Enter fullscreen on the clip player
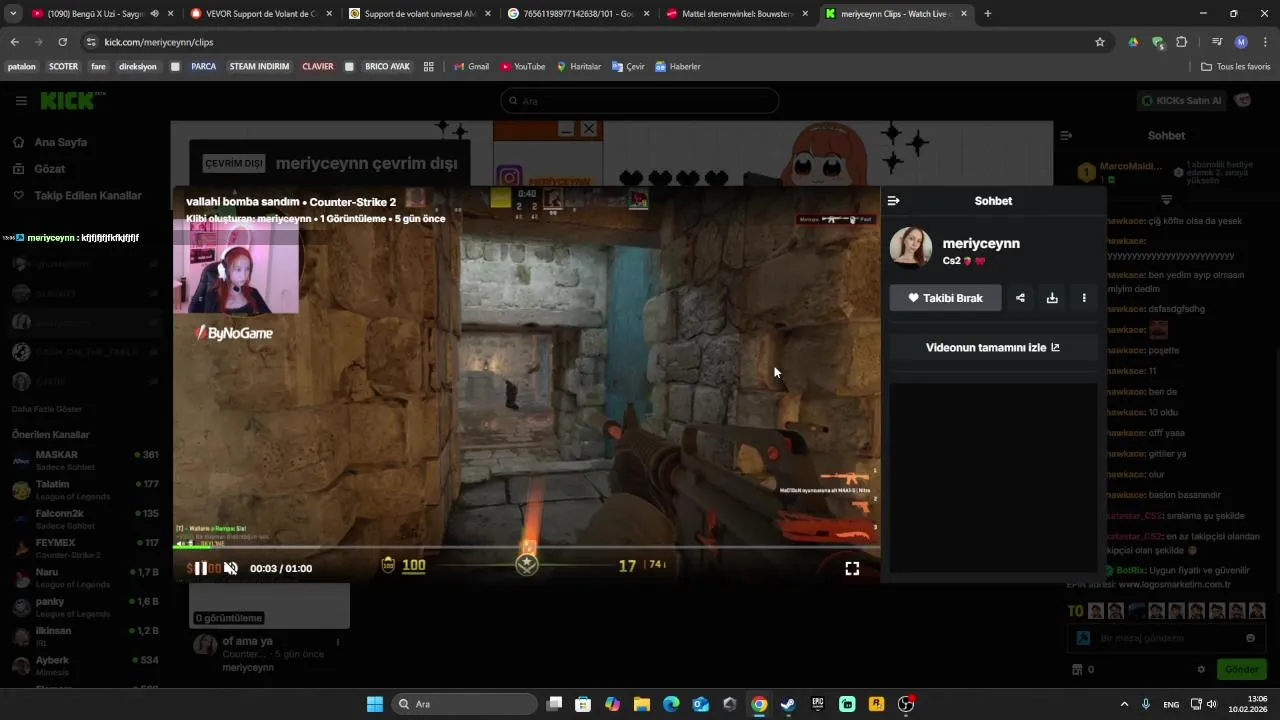Image resolution: width=1280 pixels, height=720 pixels. [x=852, y=568]
